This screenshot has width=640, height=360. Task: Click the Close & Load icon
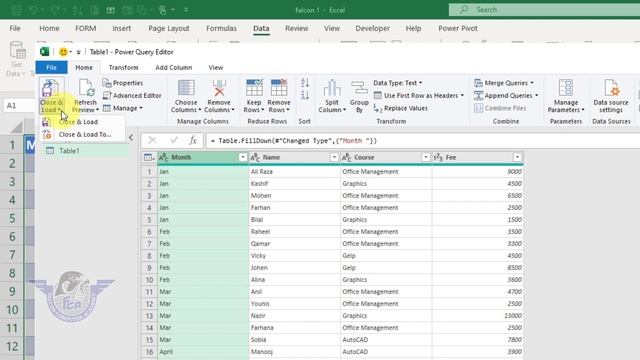pyautogui.click(x=50, y=89)
